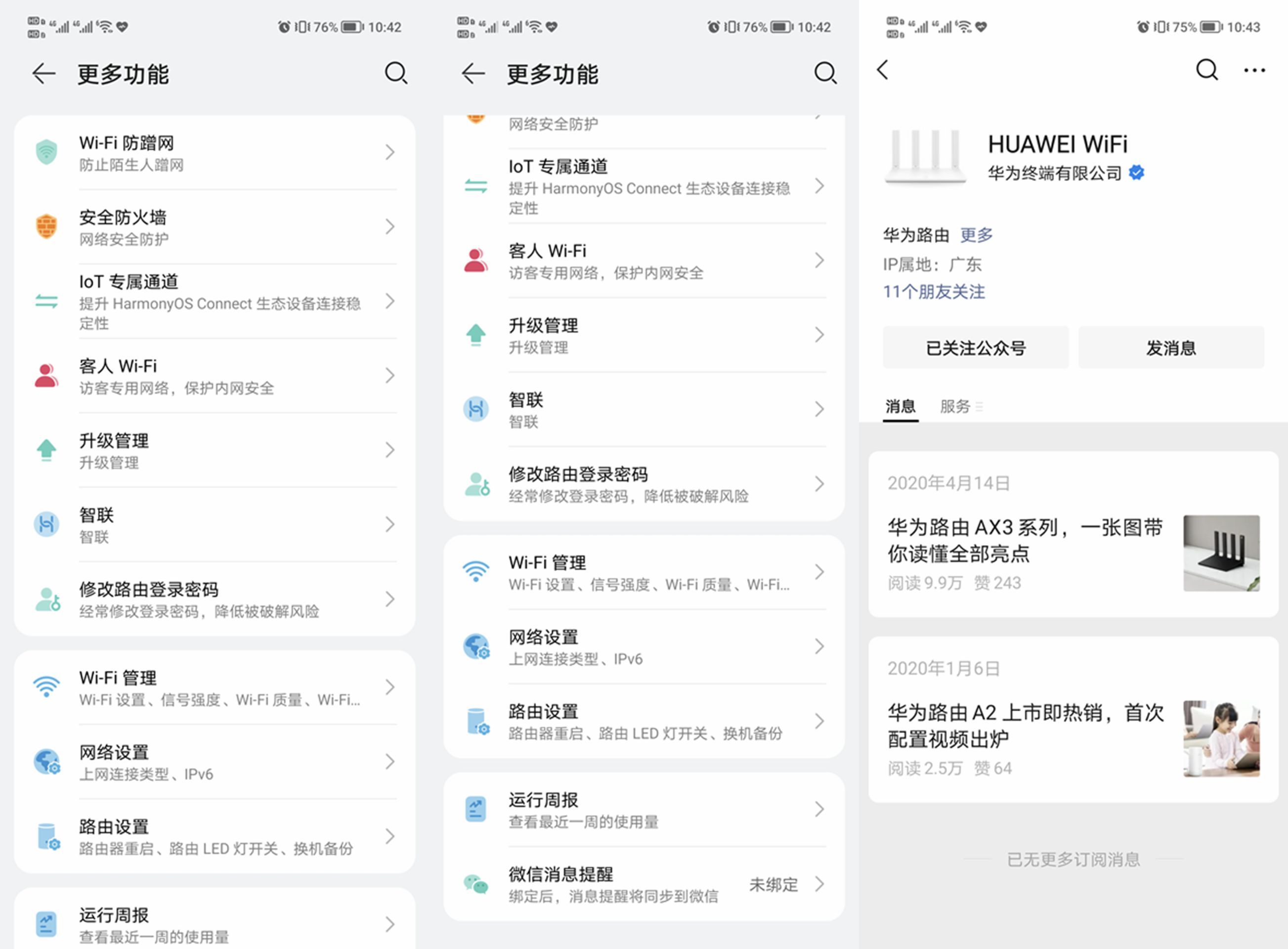Tap Wi-Fi 管理 label in middle screen

[x=547, y=562]
